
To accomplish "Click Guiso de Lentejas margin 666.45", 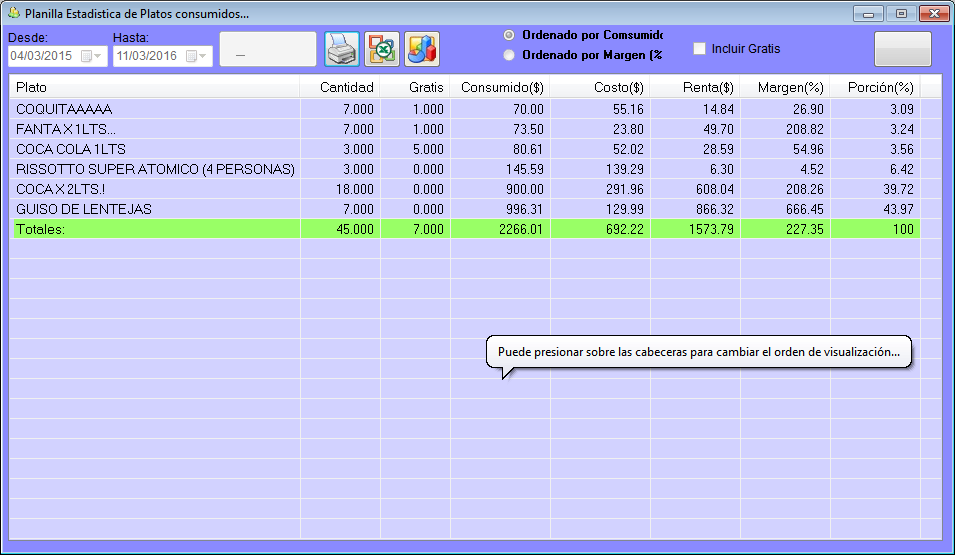I will click(805, 210).
